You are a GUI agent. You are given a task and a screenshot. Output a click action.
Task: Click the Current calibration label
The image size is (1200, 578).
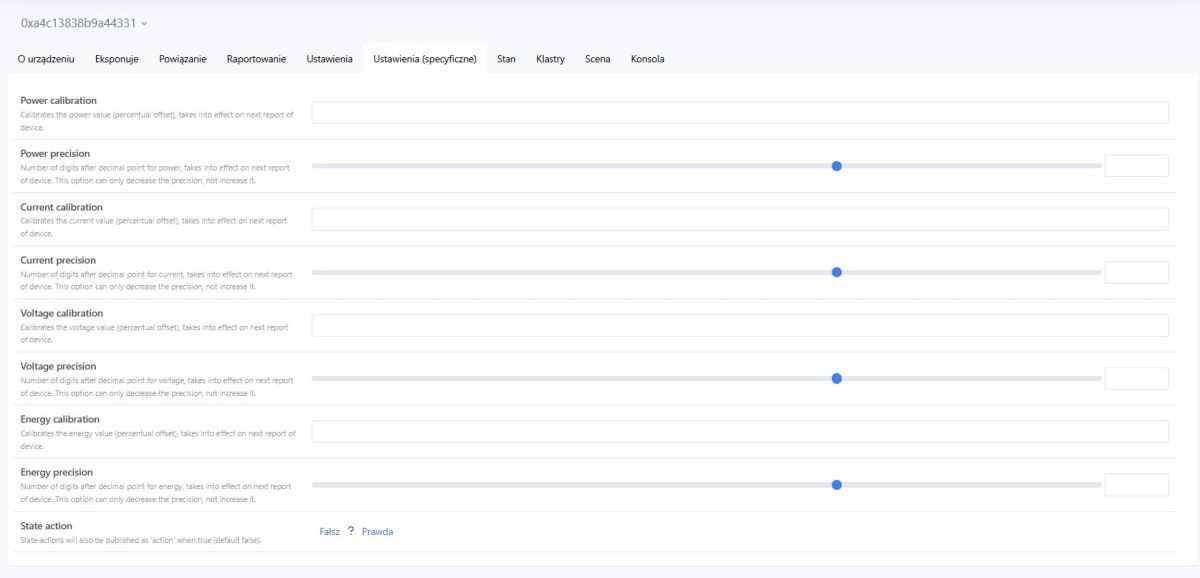(62, 207)
